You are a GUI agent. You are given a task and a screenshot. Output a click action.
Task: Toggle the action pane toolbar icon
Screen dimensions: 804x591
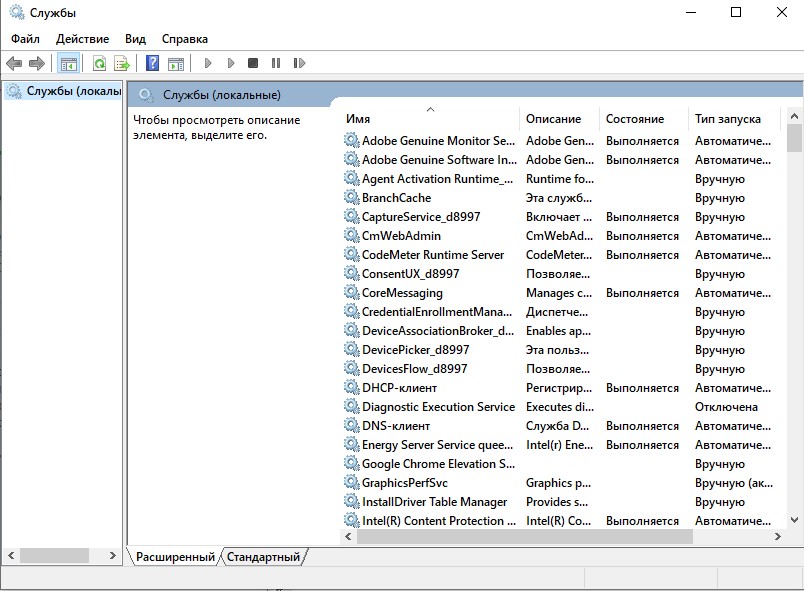pos(176,63)
